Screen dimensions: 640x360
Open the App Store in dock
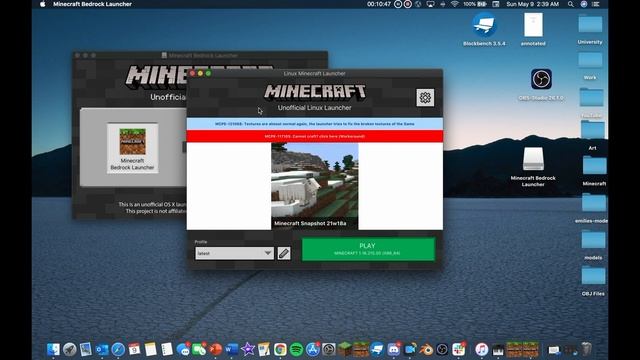click(x=313, y=350)
